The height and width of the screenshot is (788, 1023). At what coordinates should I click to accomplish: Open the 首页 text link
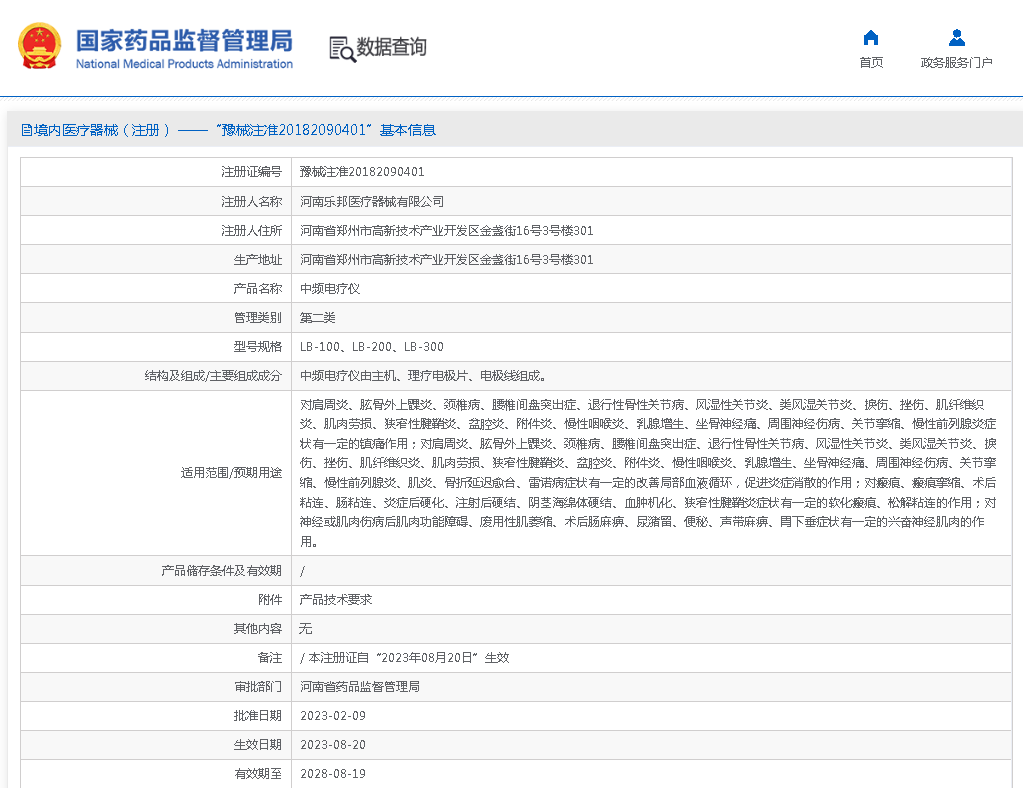(870, 63)
